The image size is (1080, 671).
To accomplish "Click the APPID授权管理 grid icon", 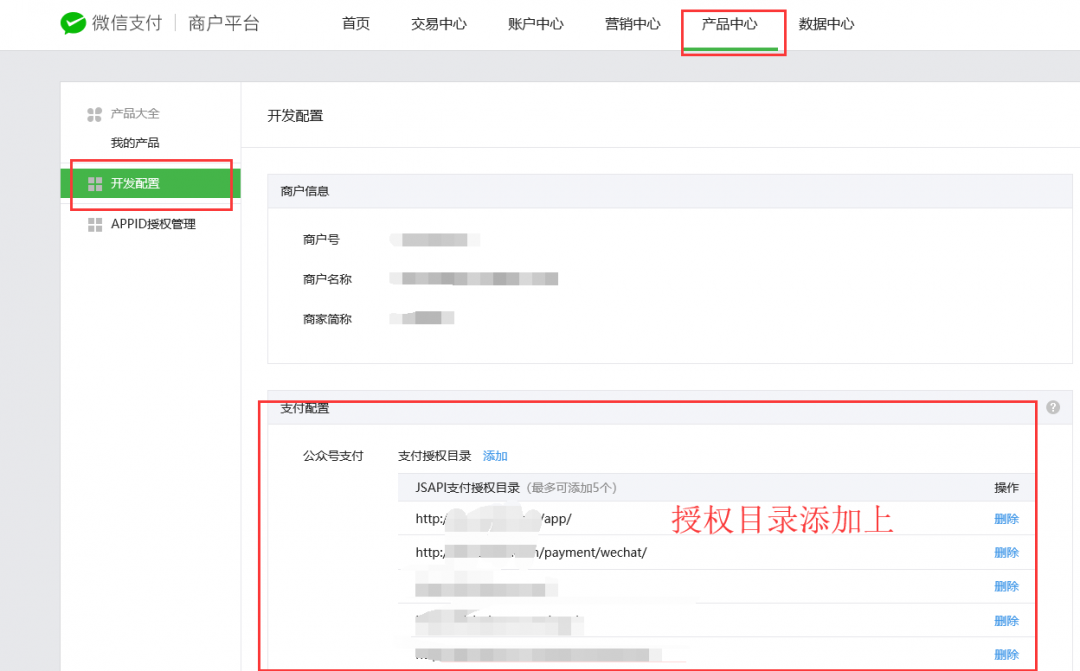I will tap(95, 225).
